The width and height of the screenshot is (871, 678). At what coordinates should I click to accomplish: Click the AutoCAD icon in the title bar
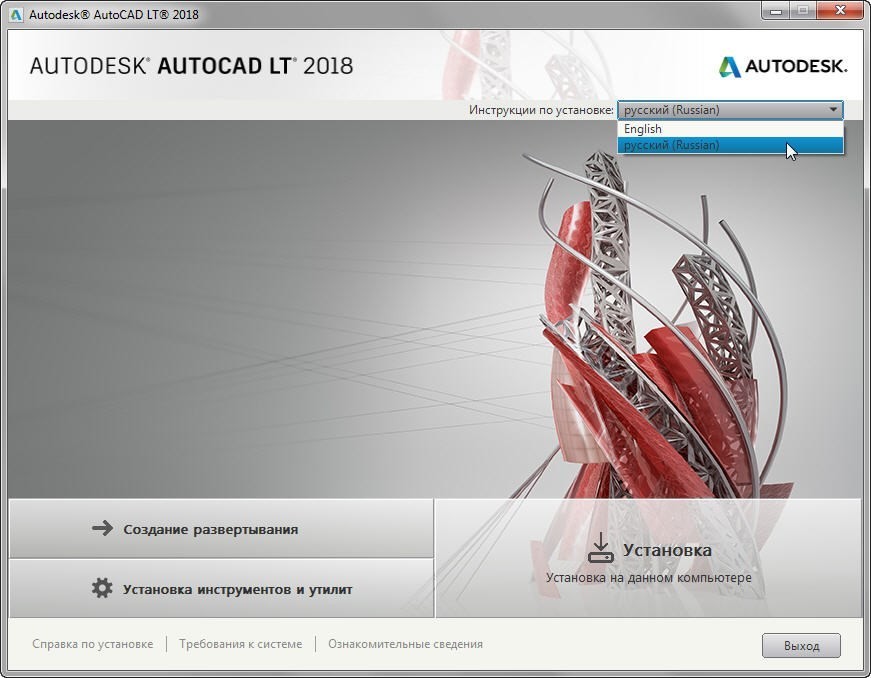[16, 14]
